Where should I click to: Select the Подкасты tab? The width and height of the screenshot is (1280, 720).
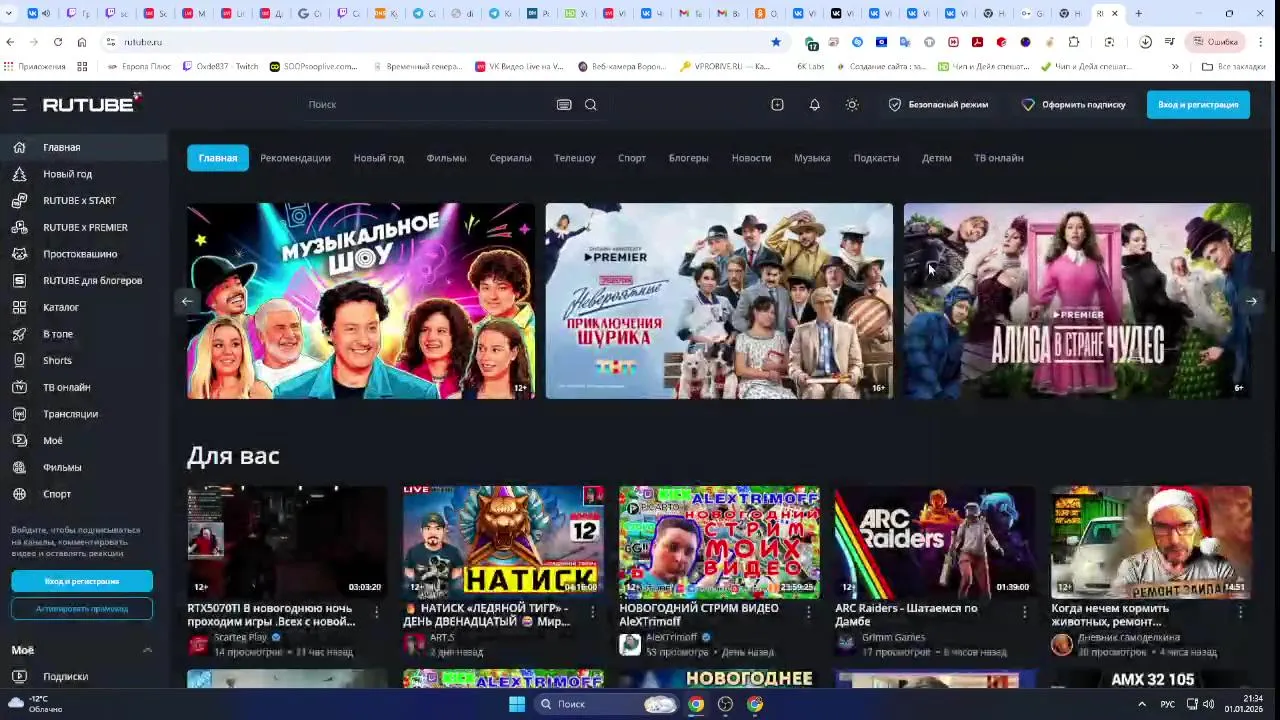[x=876, y=158]
